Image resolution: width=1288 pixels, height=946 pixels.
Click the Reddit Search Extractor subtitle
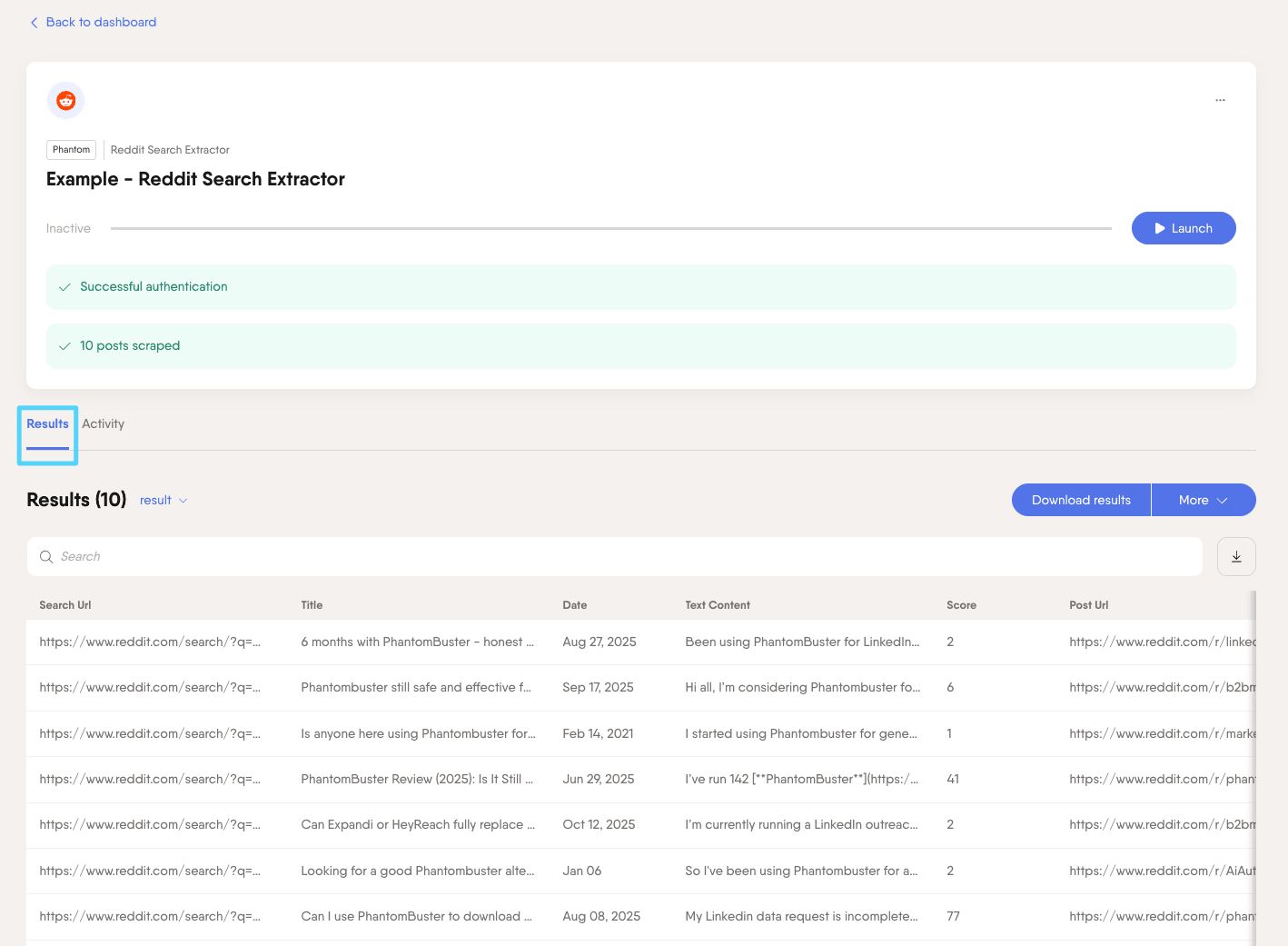(170, 150)
